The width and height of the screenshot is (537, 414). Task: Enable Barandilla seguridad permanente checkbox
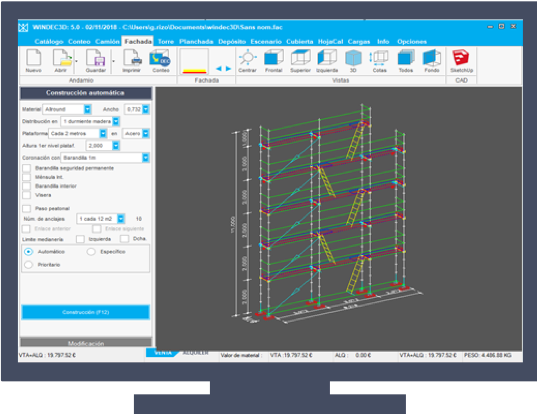[26, 168]
